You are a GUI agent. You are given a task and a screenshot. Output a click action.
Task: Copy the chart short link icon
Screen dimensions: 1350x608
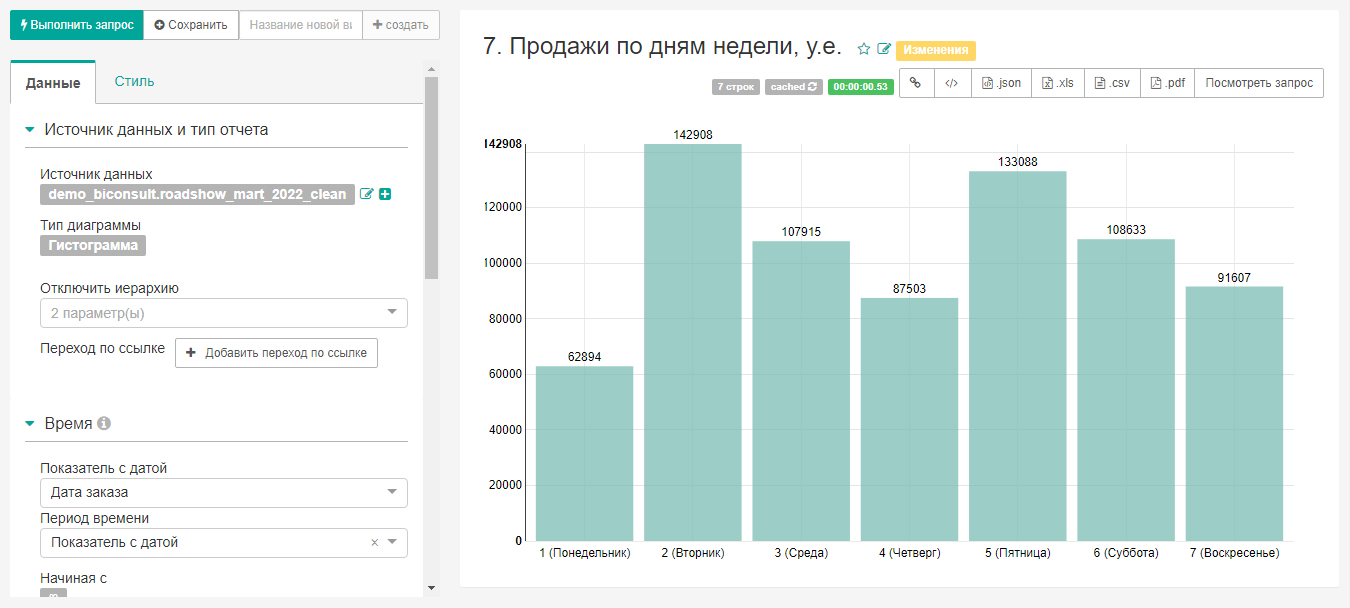click(917, 83)
